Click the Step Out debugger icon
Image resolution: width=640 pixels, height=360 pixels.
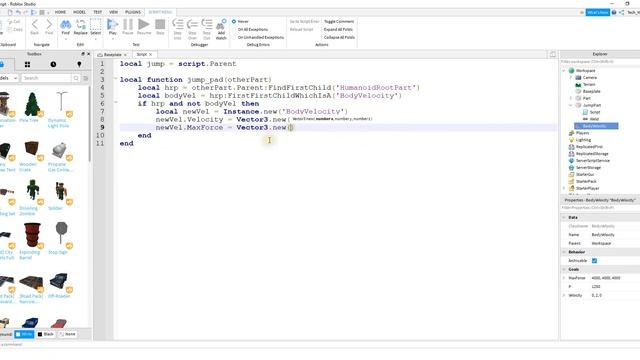point(207,24)
